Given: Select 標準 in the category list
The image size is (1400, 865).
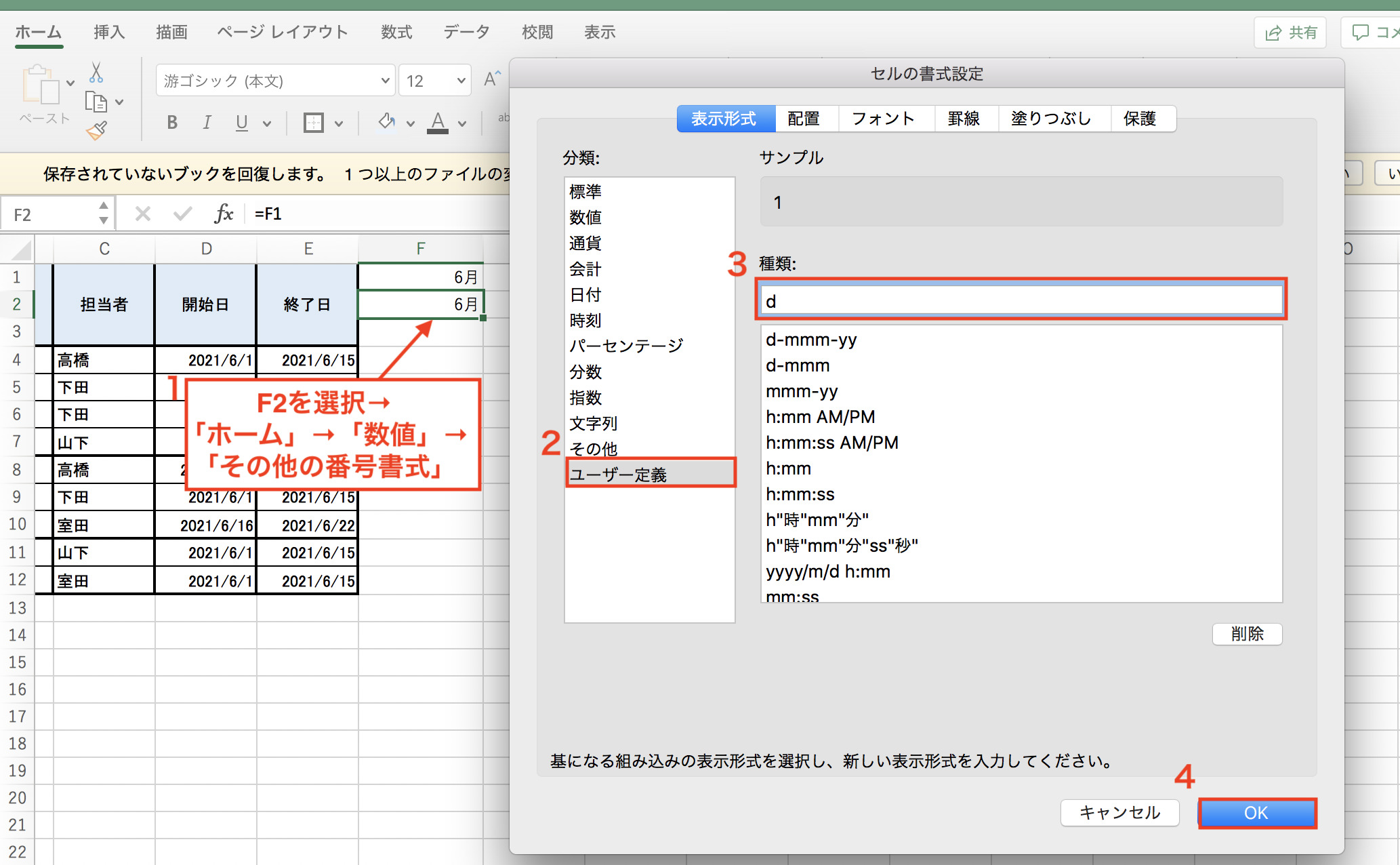Looking at the screenshot, I should coord(649,192).
